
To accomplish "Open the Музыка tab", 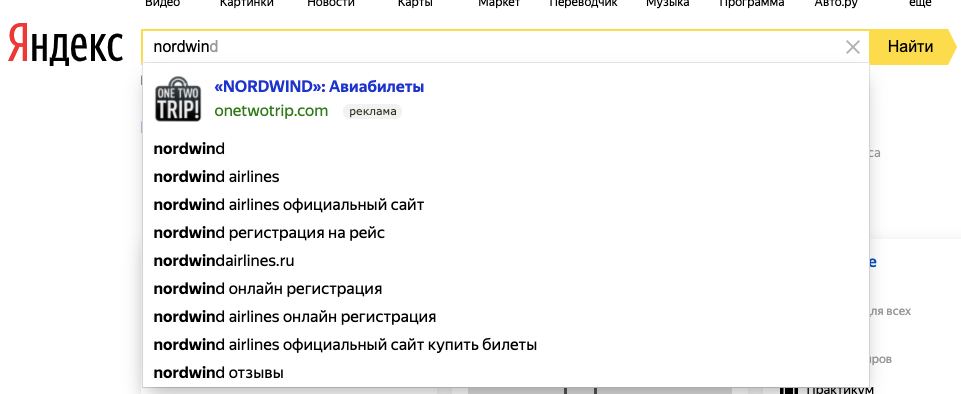I will [x=667, y=4].
